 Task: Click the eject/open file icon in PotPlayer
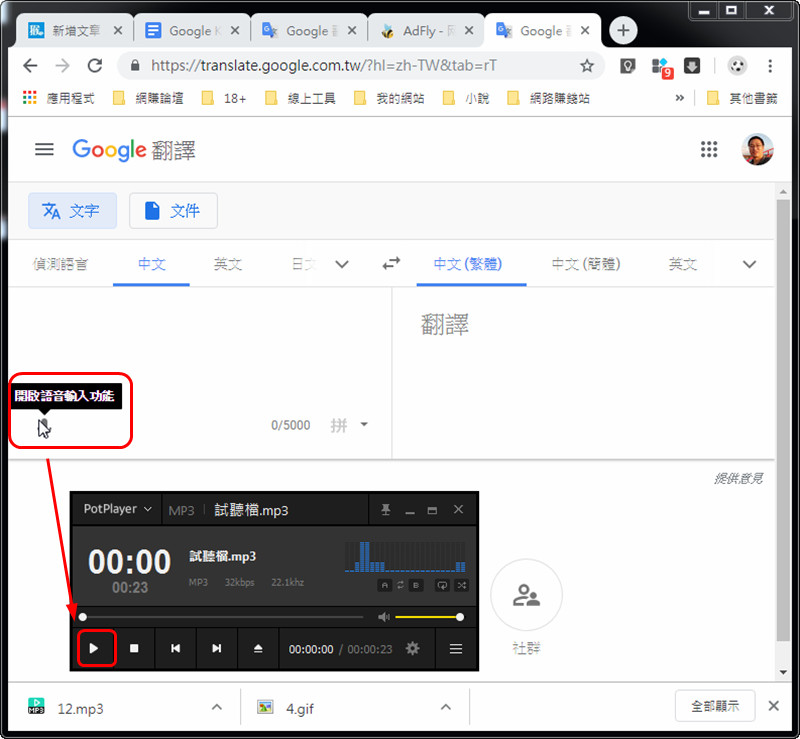coord(258,648)
